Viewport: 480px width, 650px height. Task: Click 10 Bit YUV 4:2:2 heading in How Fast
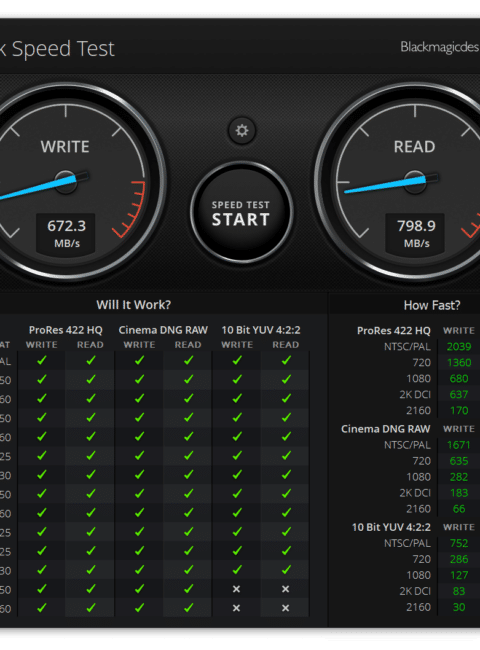click(391, 527)
